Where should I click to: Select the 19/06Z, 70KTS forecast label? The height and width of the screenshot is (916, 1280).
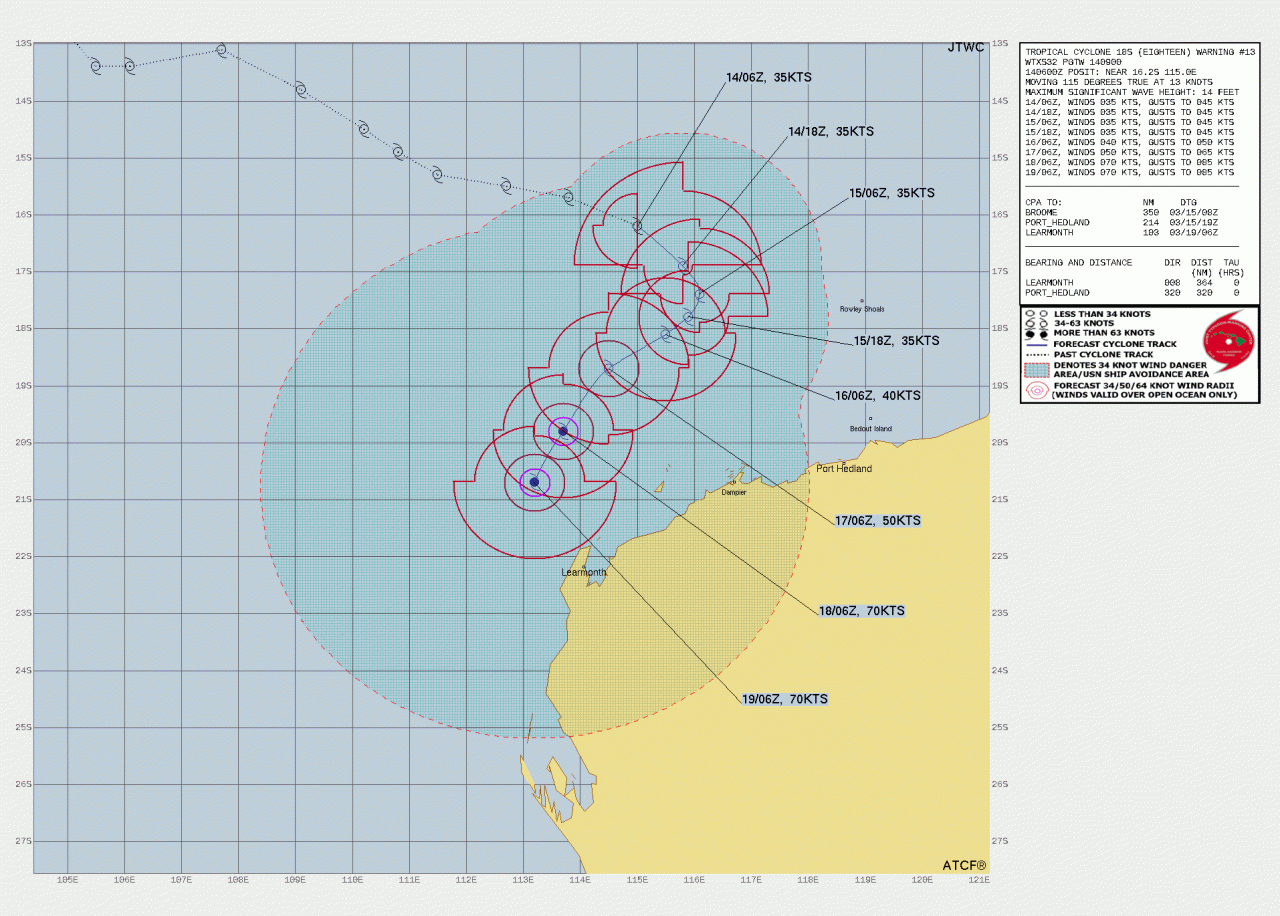(784, 700)
